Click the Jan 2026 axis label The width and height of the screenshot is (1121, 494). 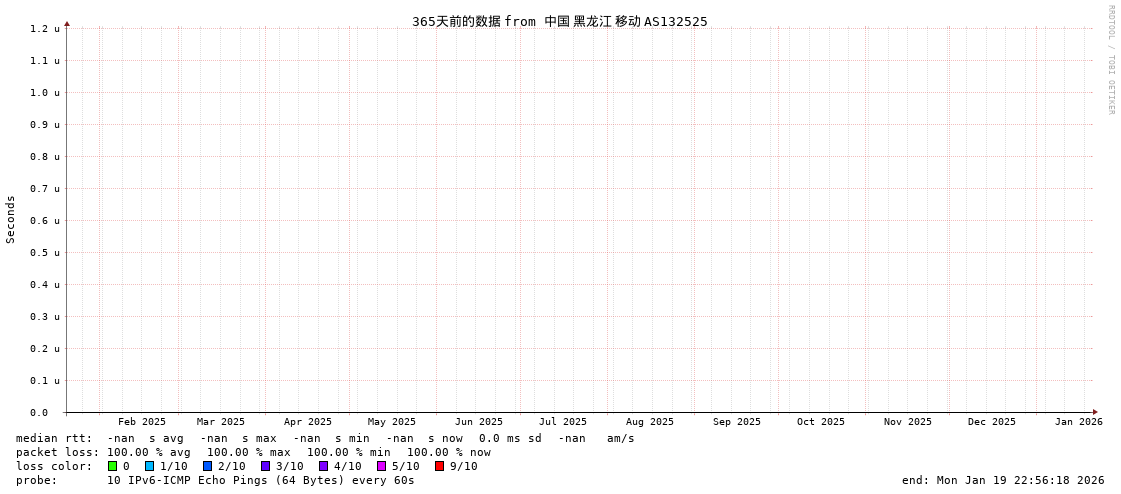(x=1078, y=422)
